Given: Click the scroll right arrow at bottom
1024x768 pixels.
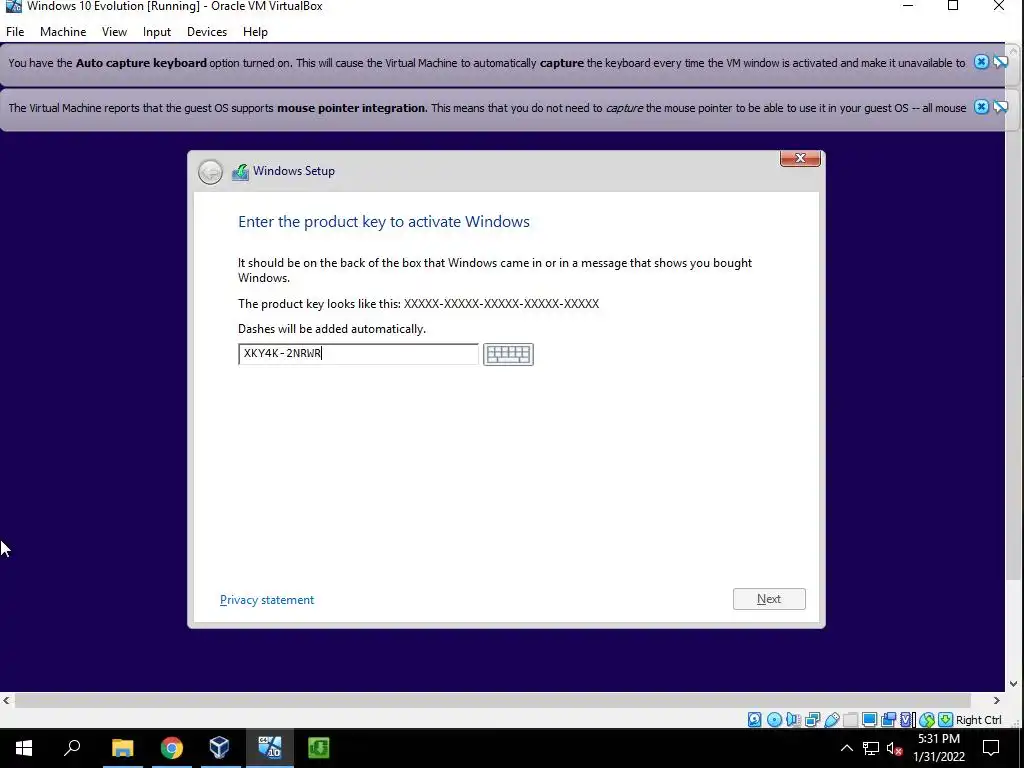Looking at the screenshot, I should [997, 700].
